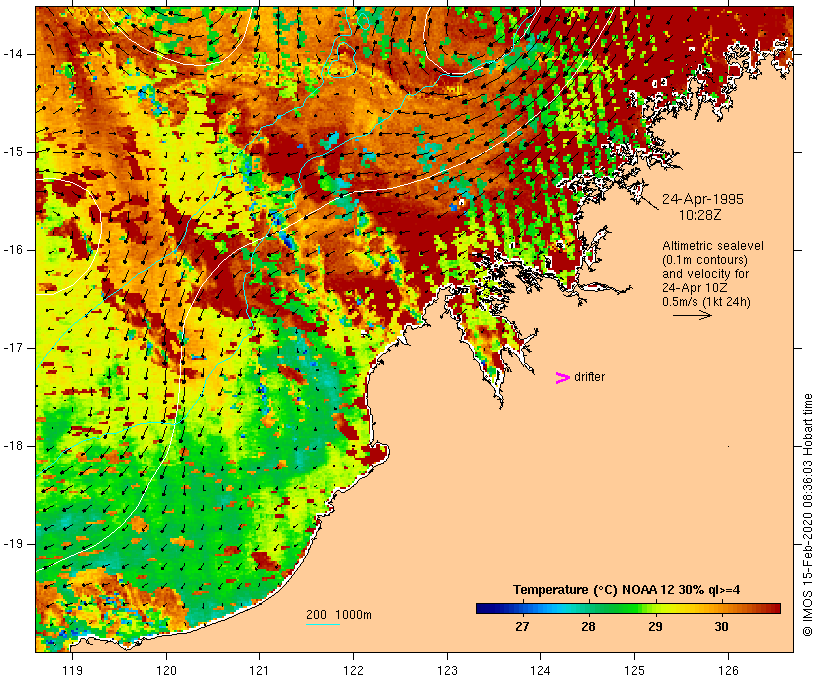Click the latitude axis label '-17'
The image size is (820, 680).
12,348
